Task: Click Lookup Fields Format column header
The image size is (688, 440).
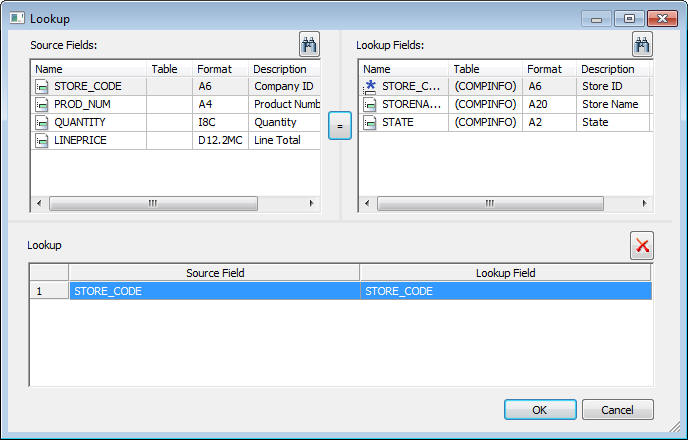Action: click(549, 69)
